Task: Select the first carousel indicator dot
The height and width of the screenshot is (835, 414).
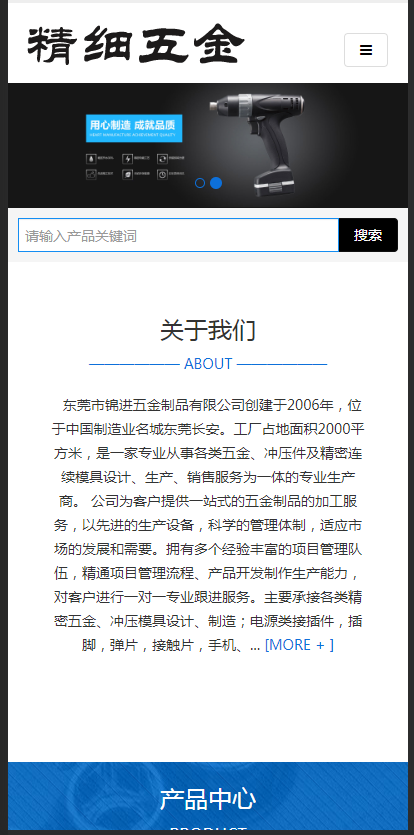Action: pyautogui.click(x=200, y=183)
